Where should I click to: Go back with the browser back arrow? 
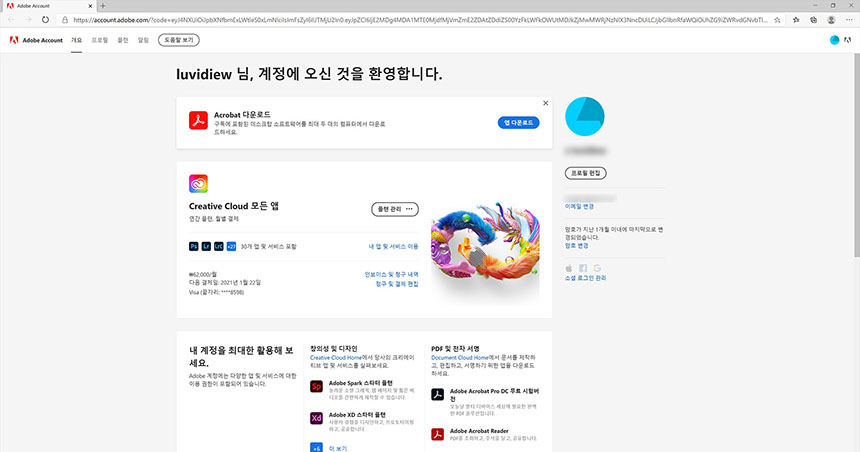[12, 20]
